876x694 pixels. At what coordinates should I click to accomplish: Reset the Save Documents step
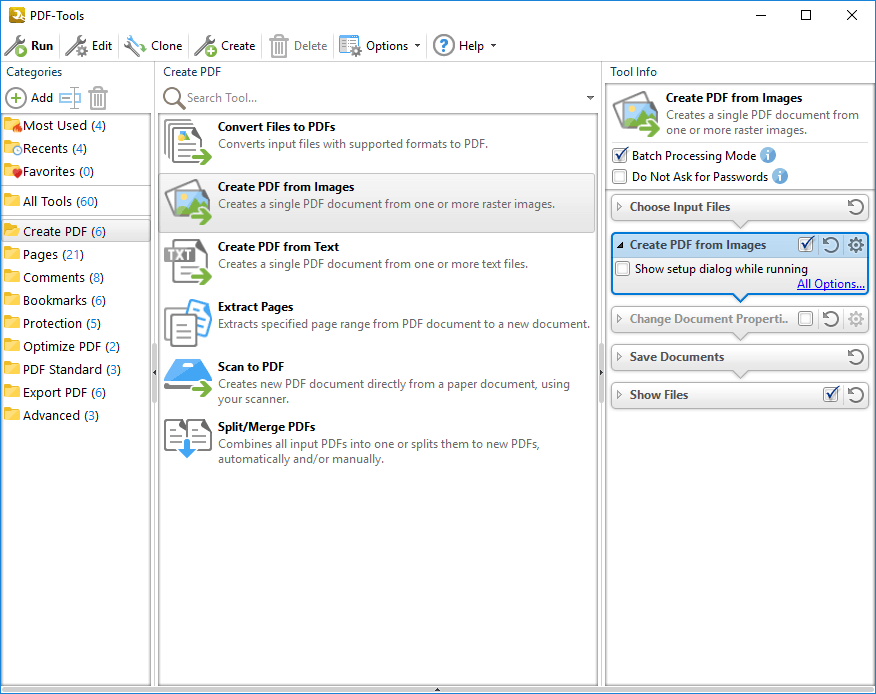855,357
